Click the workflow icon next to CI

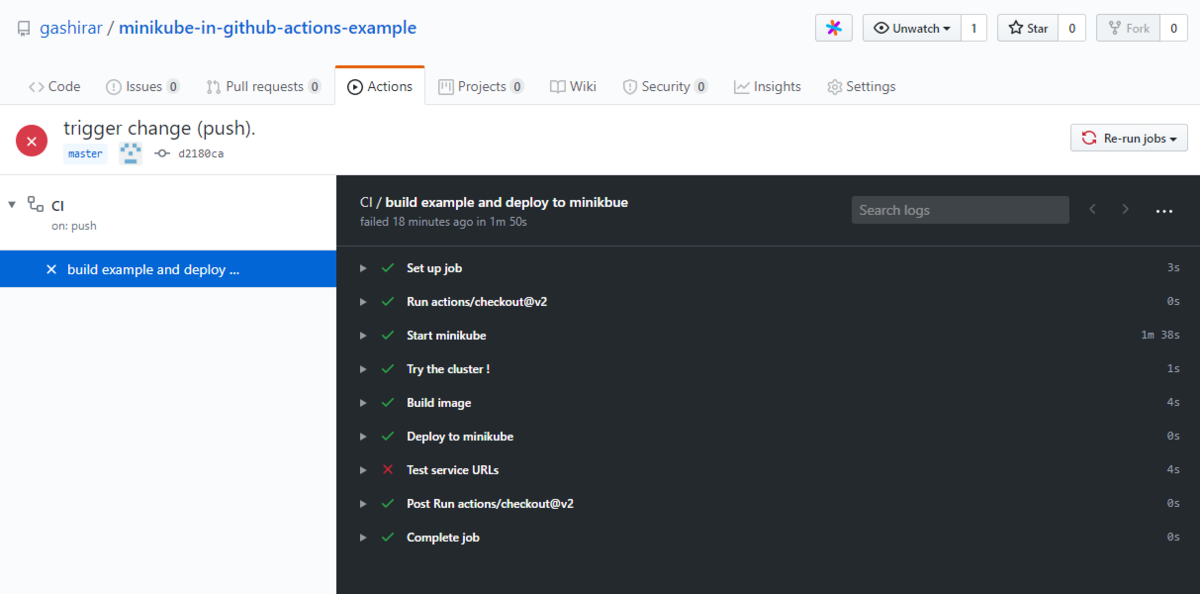pos(36,205)
